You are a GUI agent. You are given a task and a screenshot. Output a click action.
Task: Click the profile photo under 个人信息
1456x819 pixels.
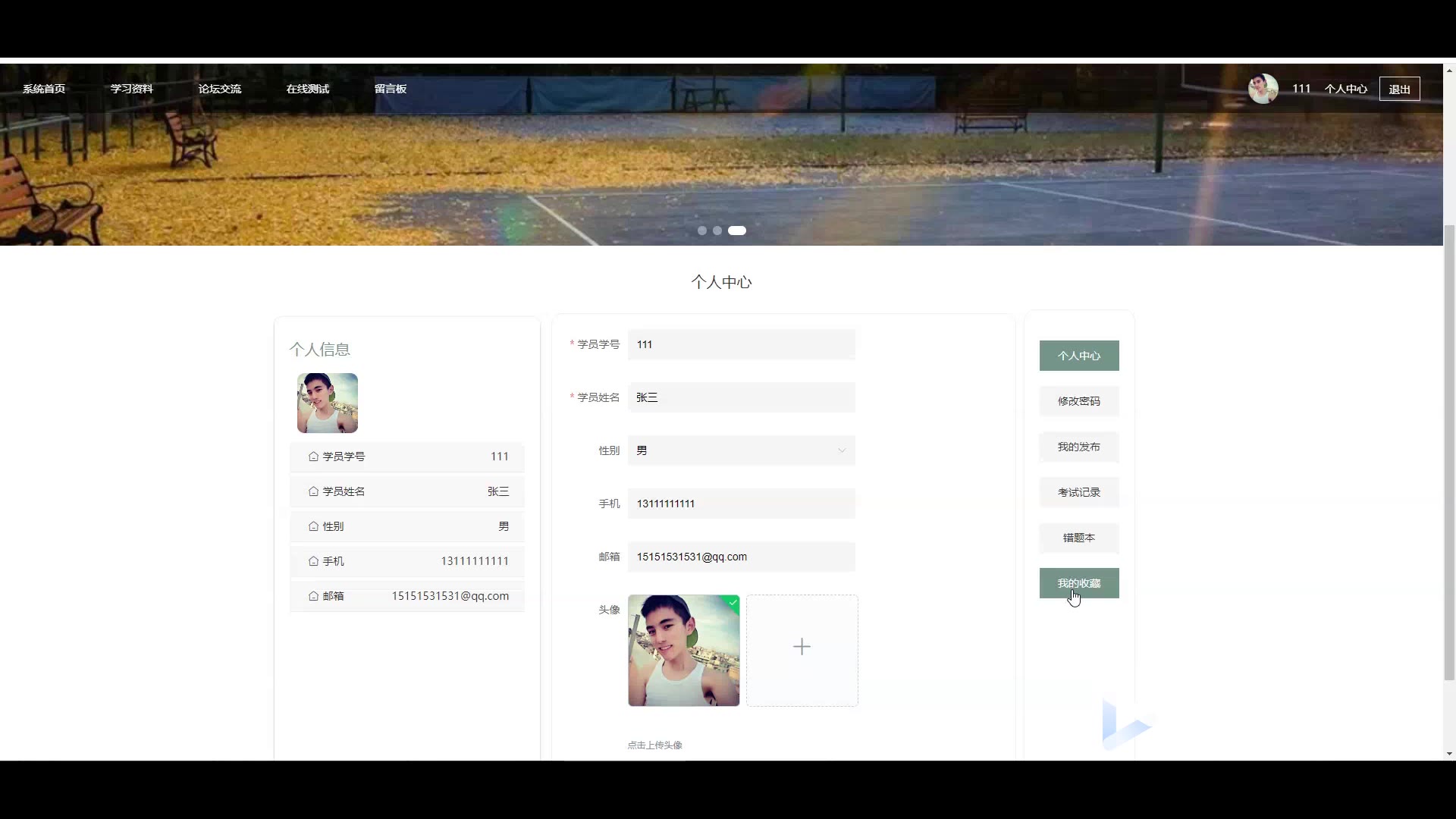pos(328,403)
